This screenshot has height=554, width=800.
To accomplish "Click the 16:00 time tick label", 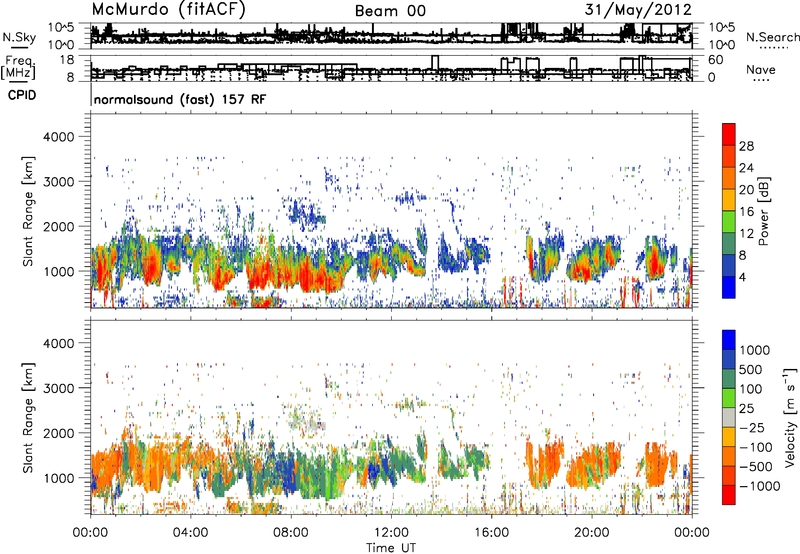I will pyautogui.click(x=491, y=533).
